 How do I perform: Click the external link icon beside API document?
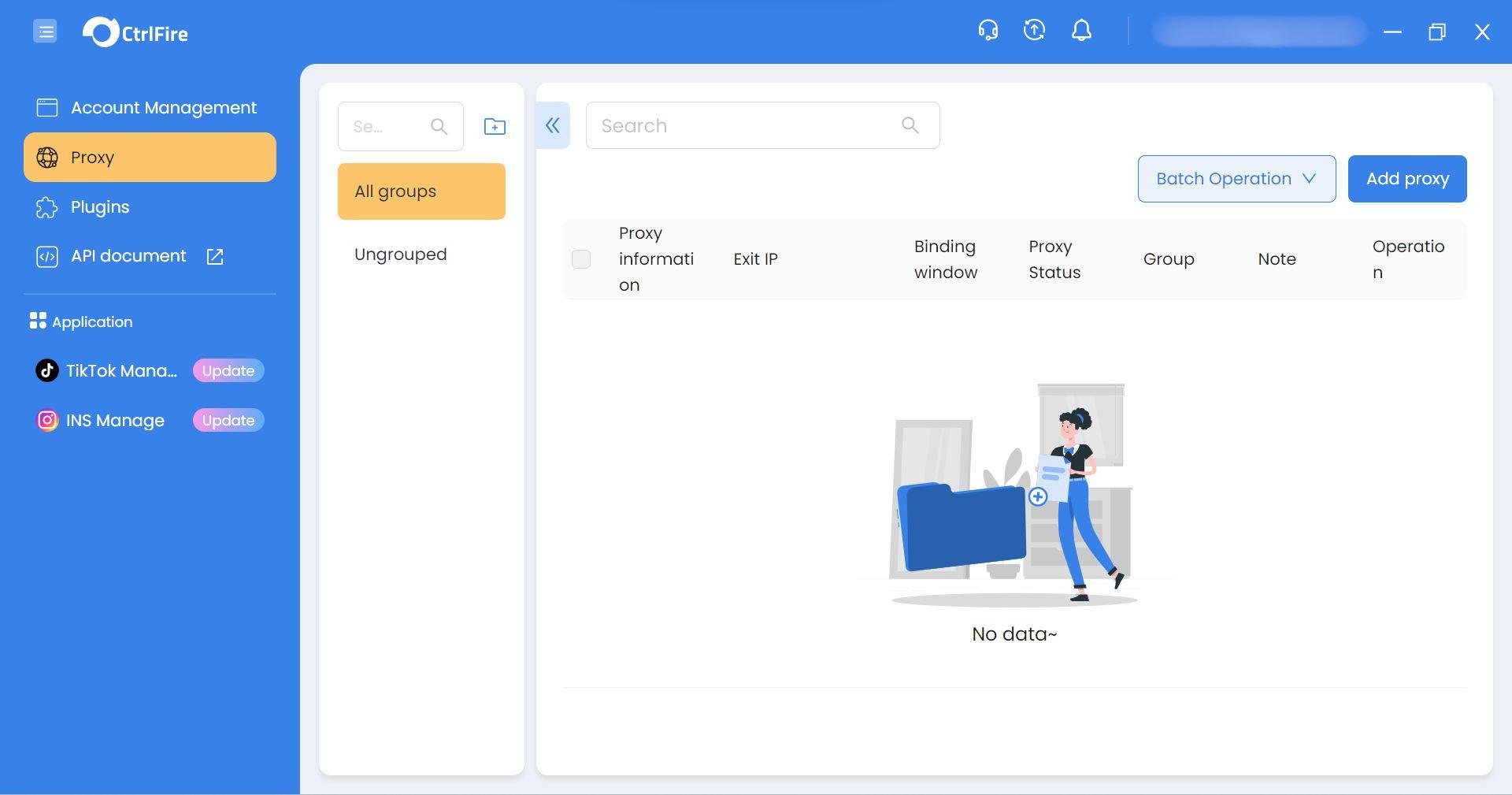coord(215,257)
